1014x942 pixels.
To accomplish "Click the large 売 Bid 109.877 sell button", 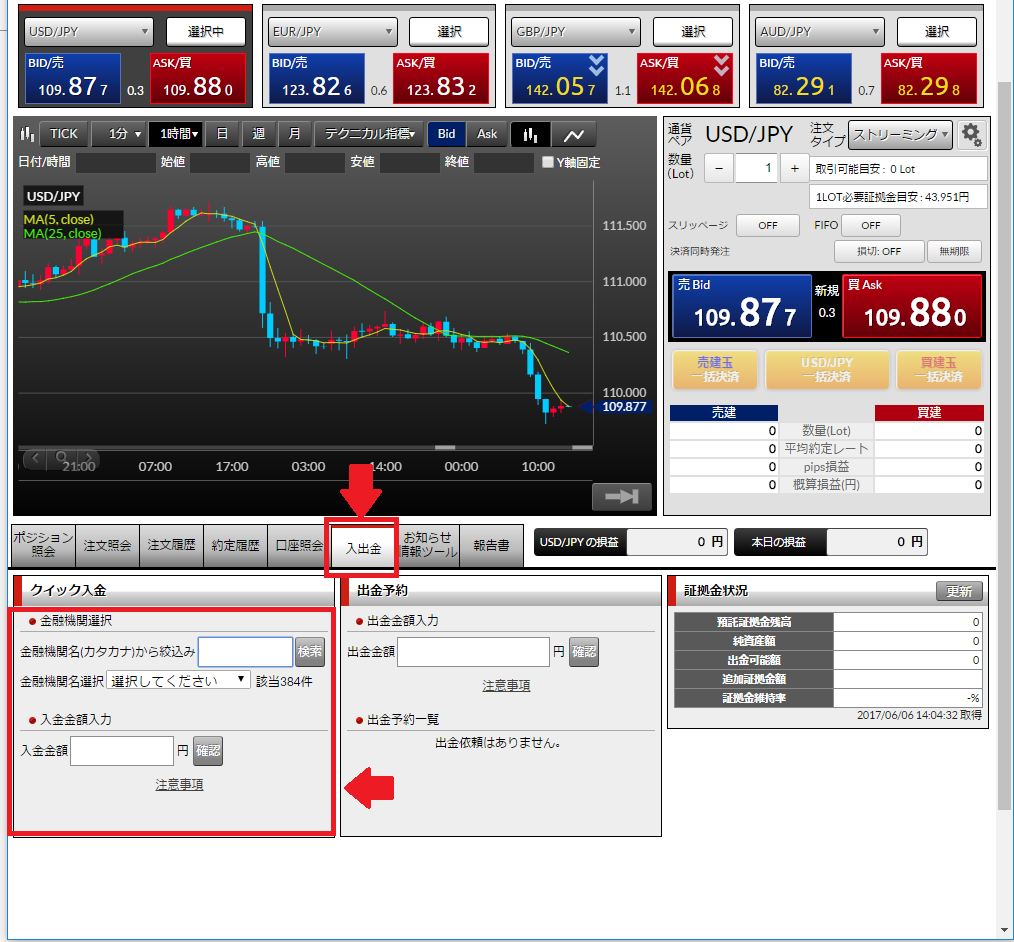I will tap(742, 306).
